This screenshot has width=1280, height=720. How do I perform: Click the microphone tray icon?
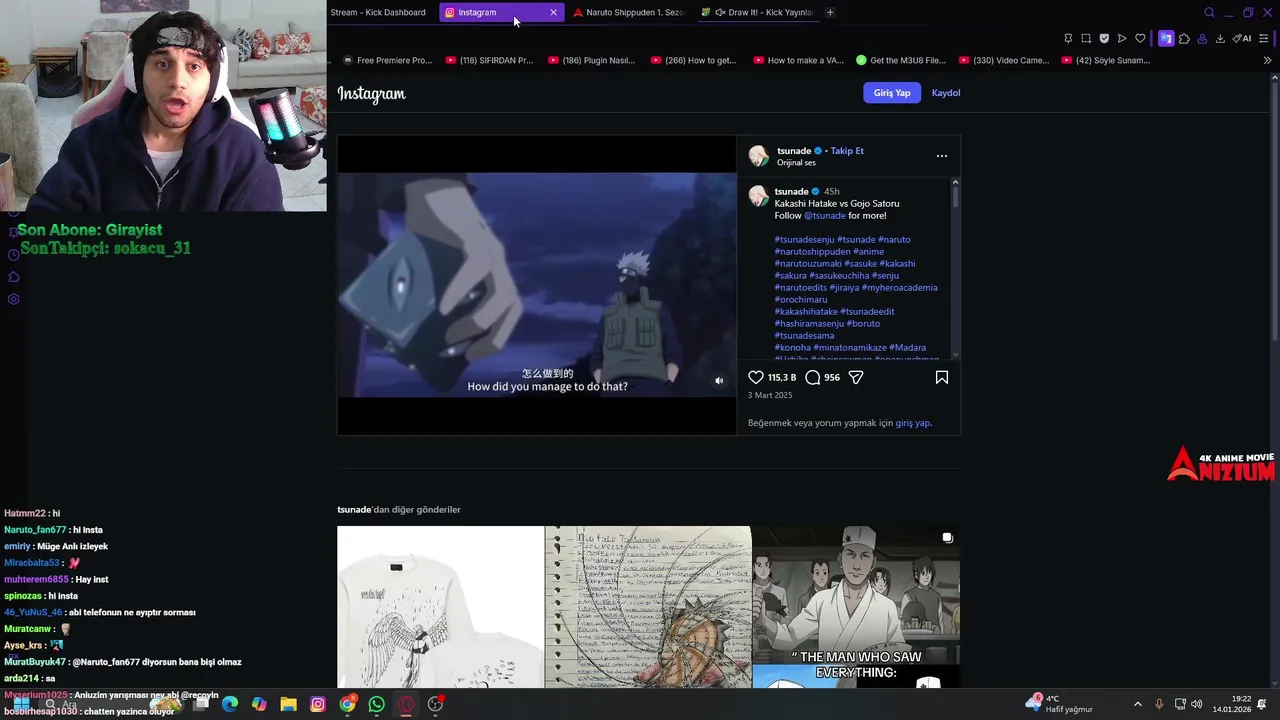point(1159,704)
